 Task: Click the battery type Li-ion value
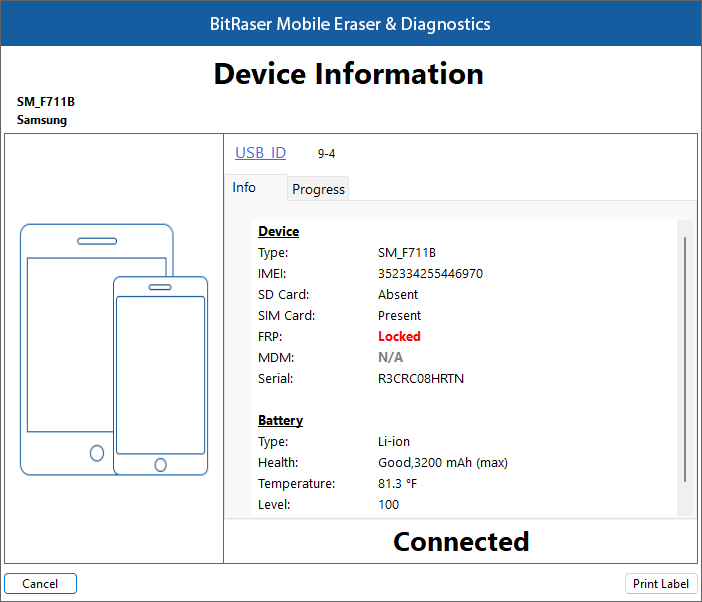point(394,442)
